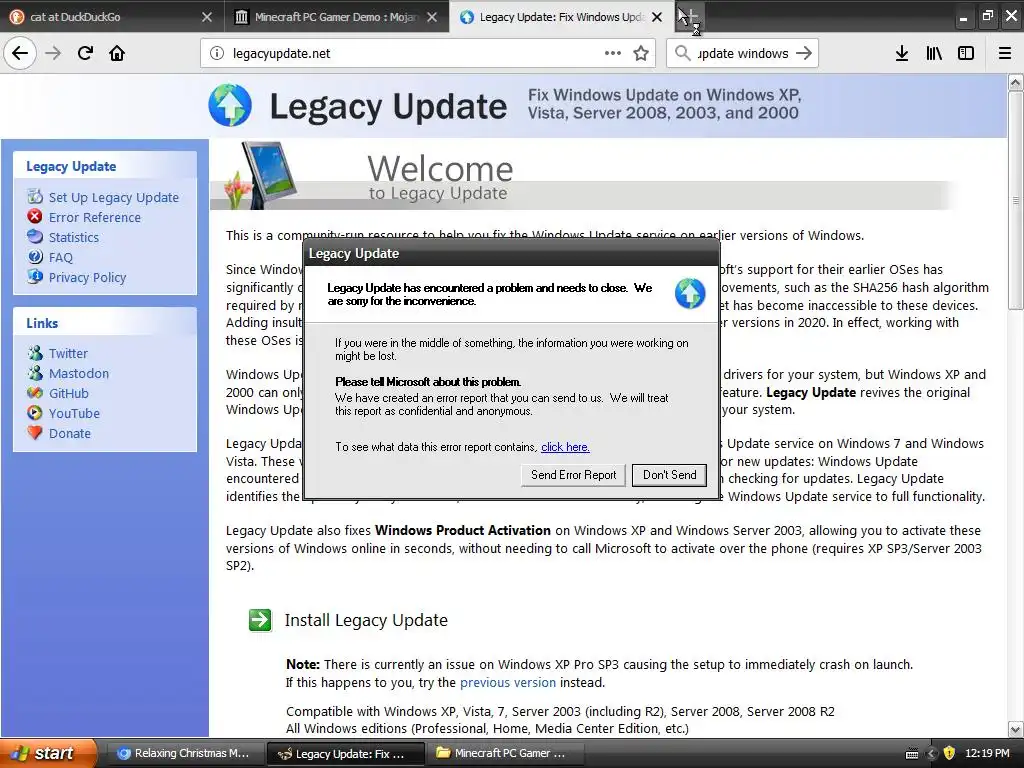Open the FAQ sidebar link

click(61, 257)
